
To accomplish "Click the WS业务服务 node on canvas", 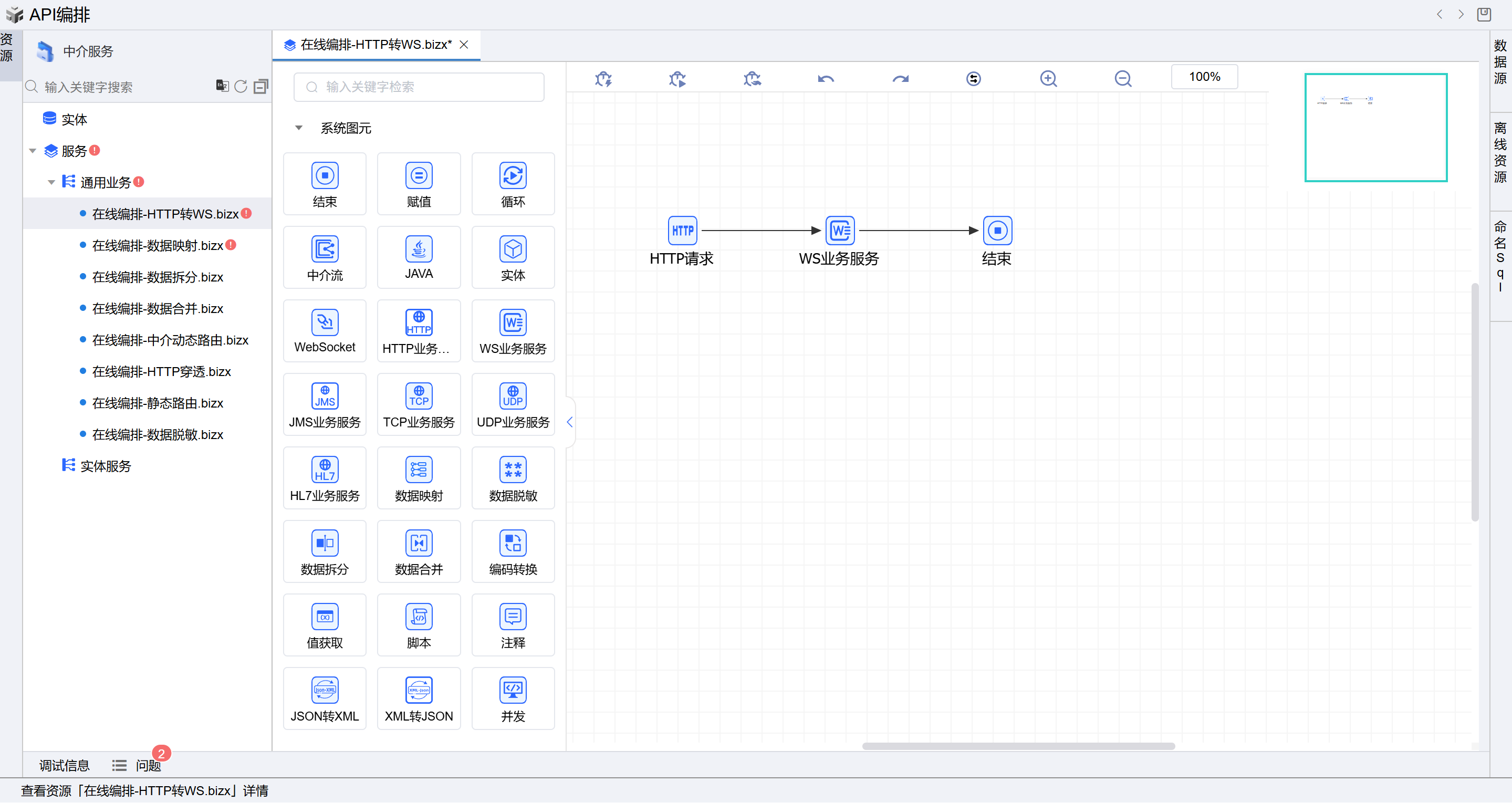I will [839, 231].
